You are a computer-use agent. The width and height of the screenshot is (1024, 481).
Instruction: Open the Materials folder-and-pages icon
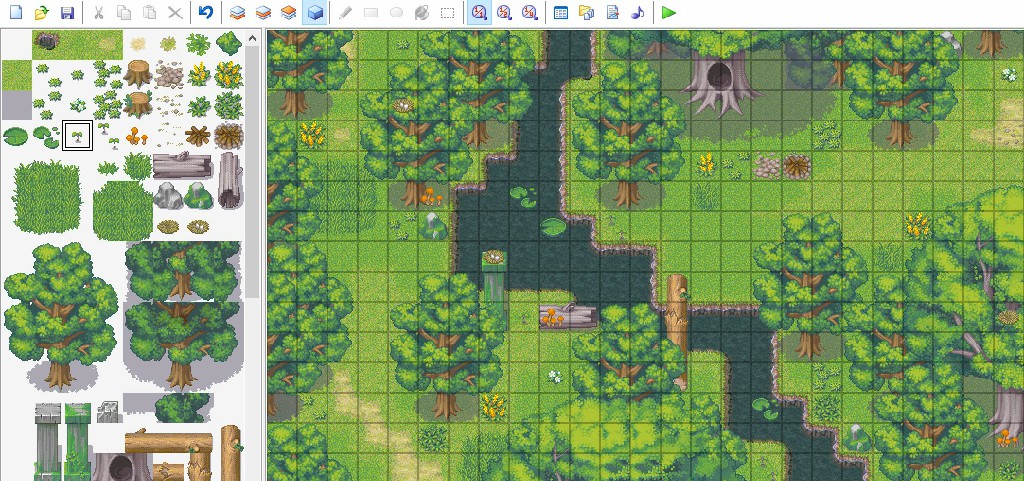coord(586,12)
